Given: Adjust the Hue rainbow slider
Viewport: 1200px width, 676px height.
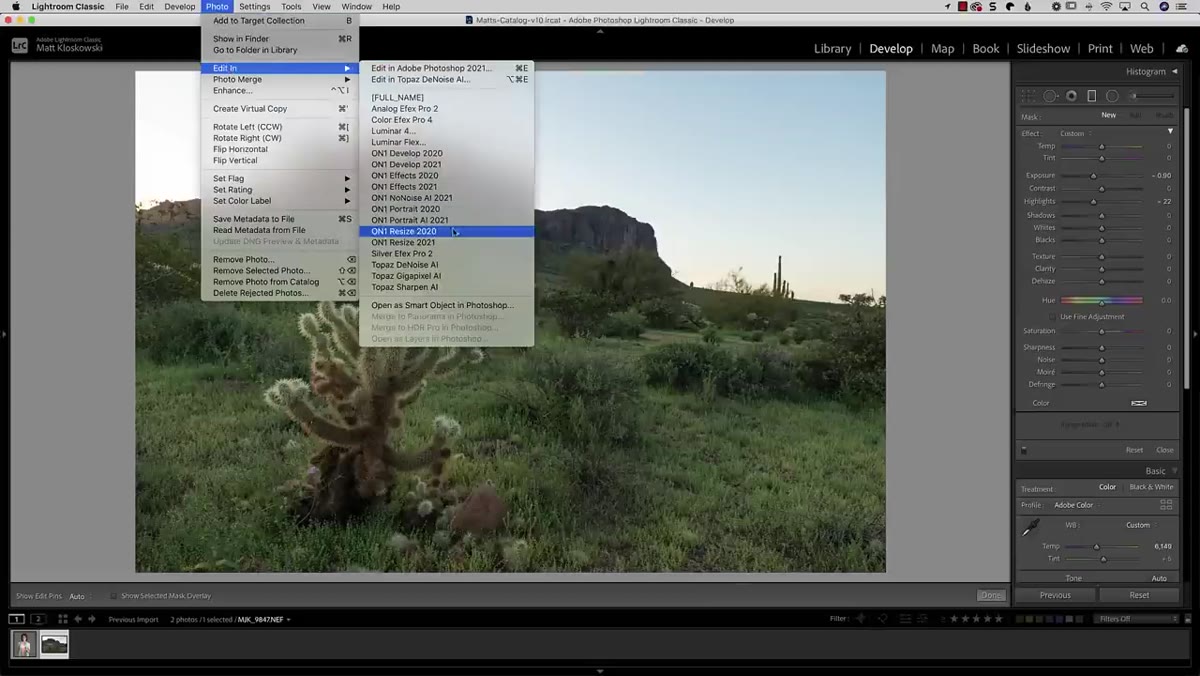Looking at the screenshot, I should (x=1101, y=300).
